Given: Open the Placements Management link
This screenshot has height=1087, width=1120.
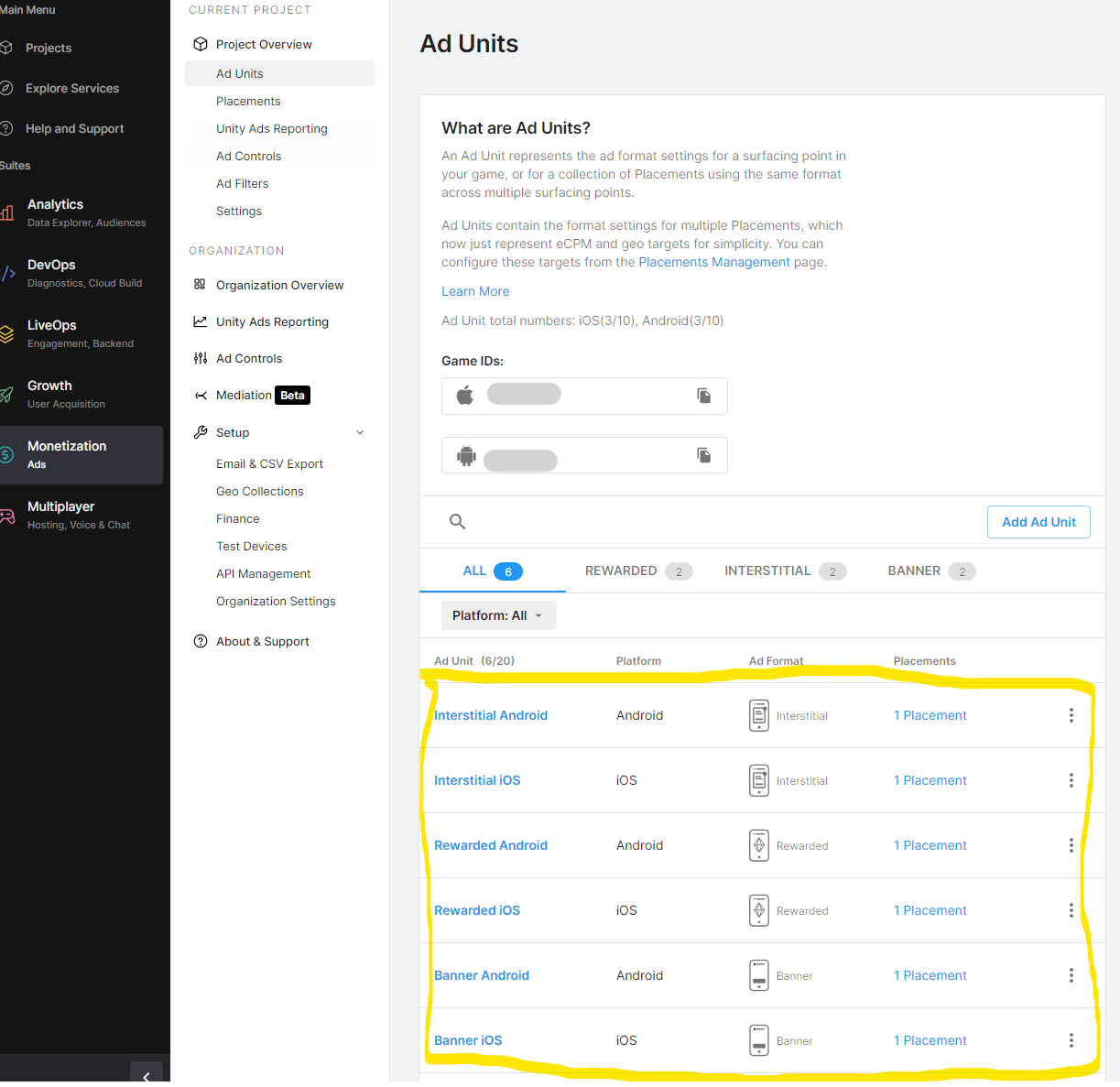Looking at the screenshot, I should click(x=714, y=262).
